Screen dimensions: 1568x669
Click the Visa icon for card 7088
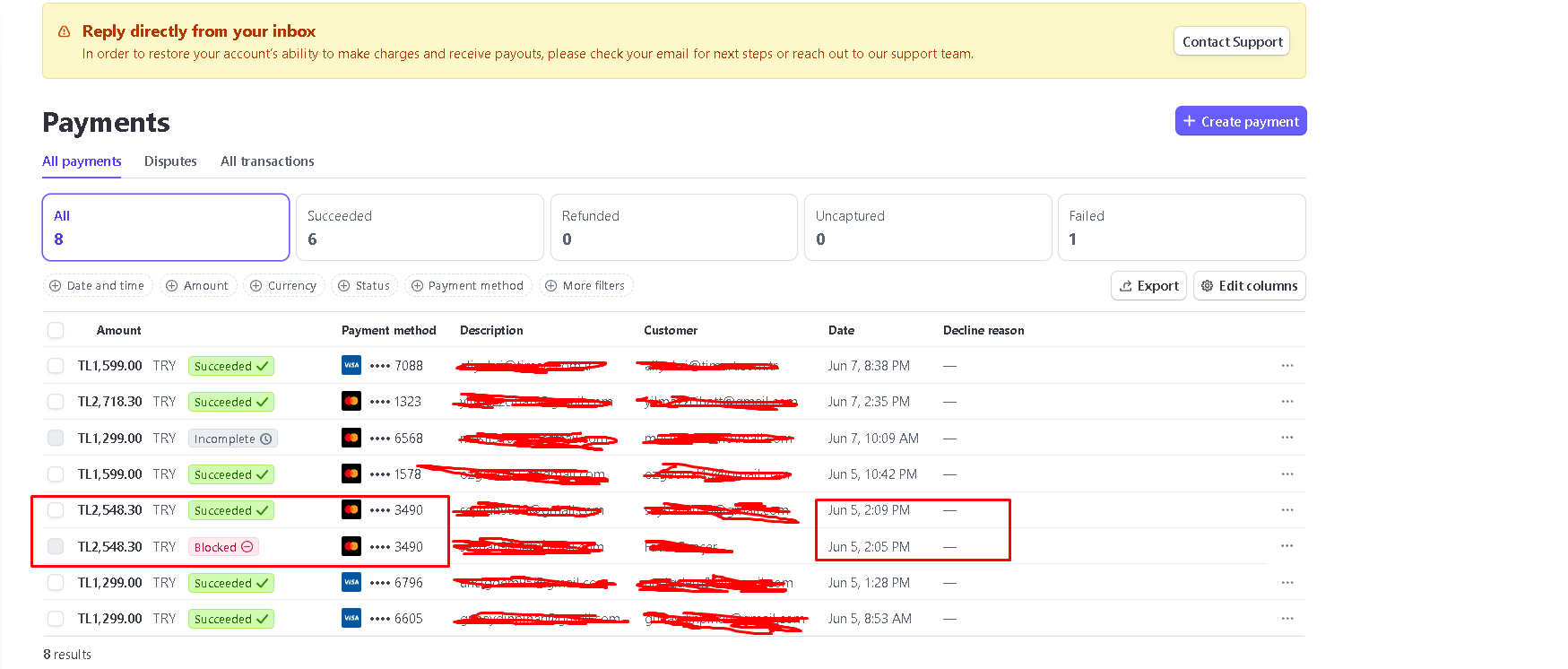(x=351, y=365)
